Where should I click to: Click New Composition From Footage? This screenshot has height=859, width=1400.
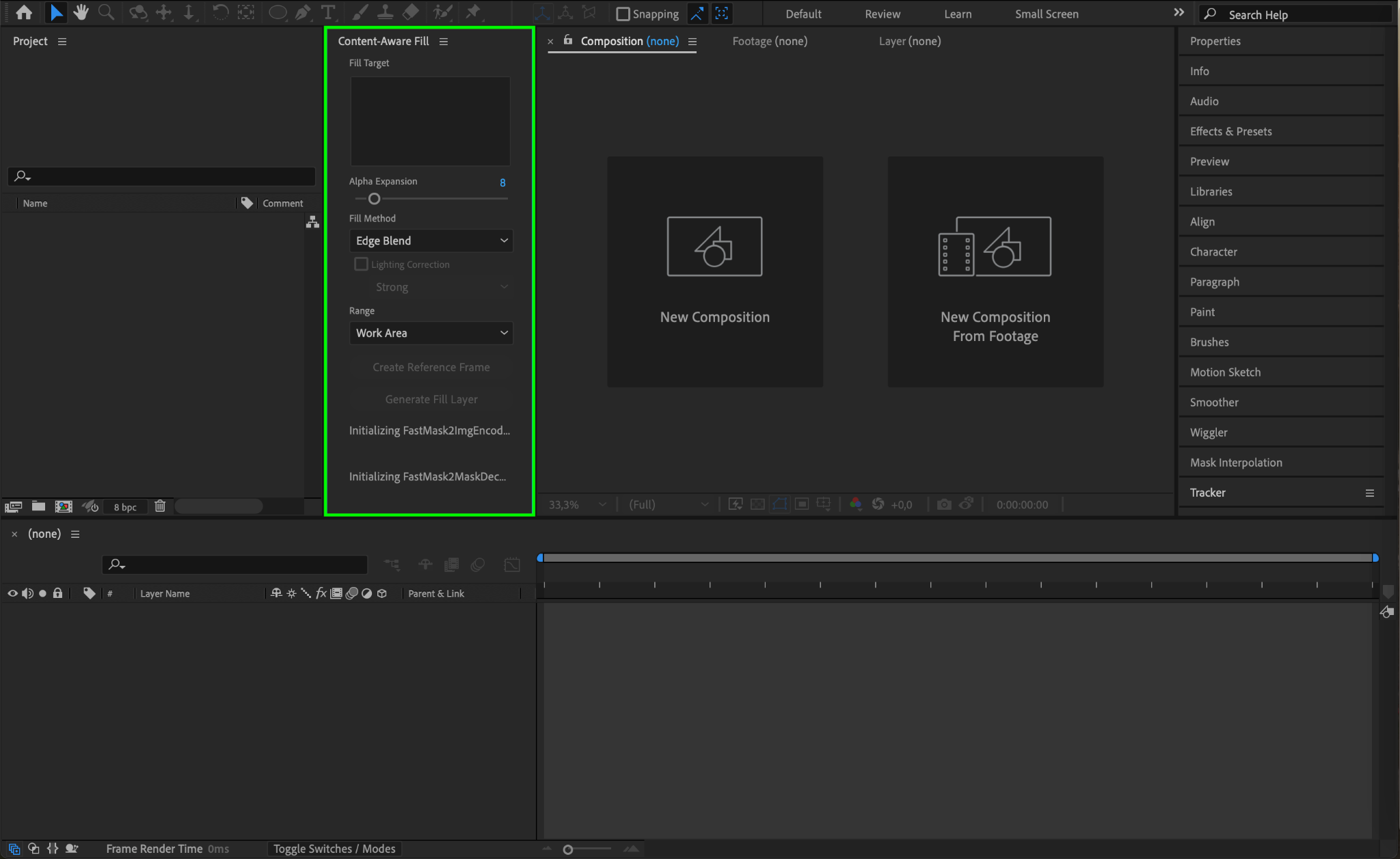[995, 271]
